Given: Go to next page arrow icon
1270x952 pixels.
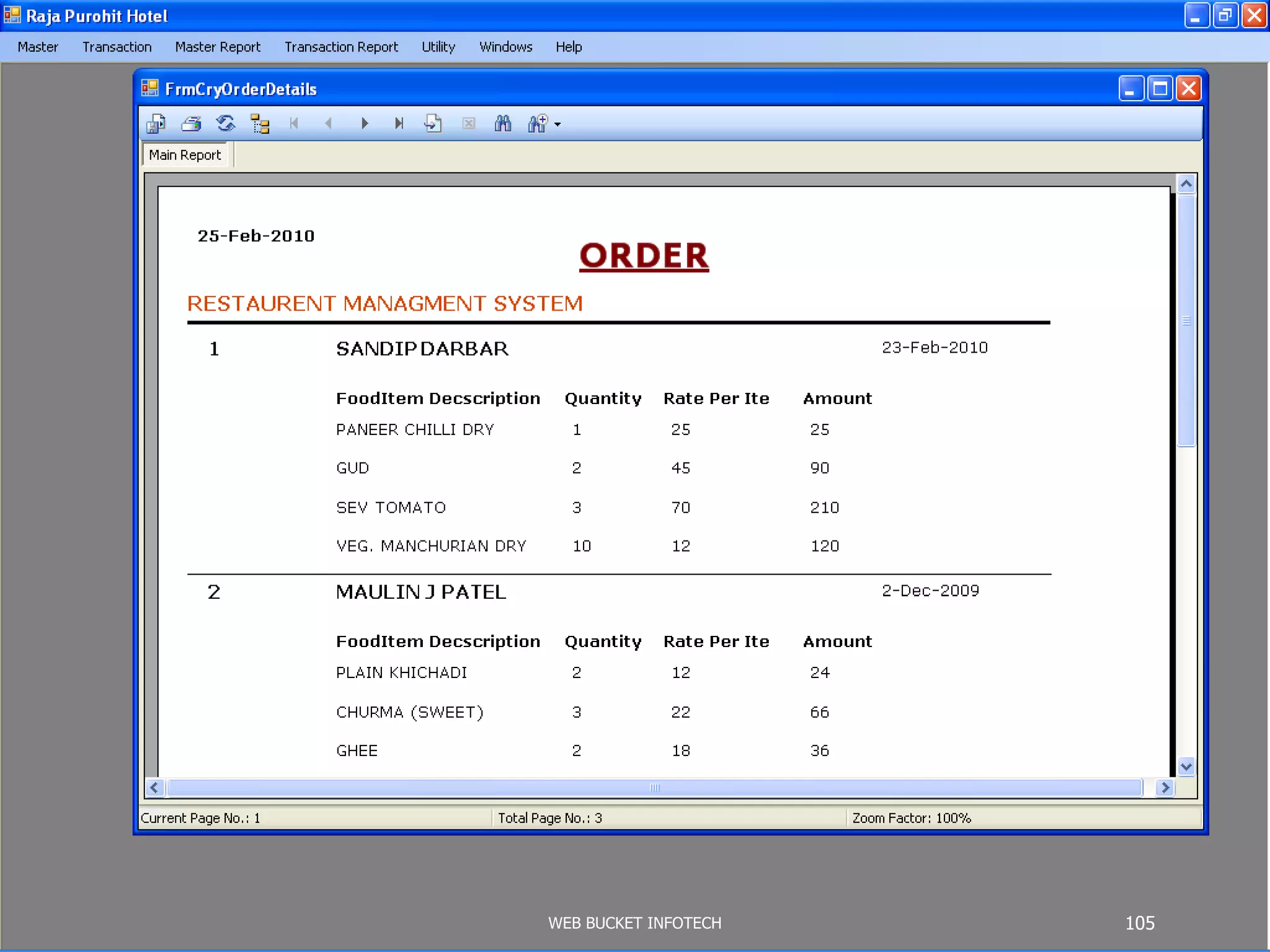Looking at the screenshot, I should tap(364, 123).
